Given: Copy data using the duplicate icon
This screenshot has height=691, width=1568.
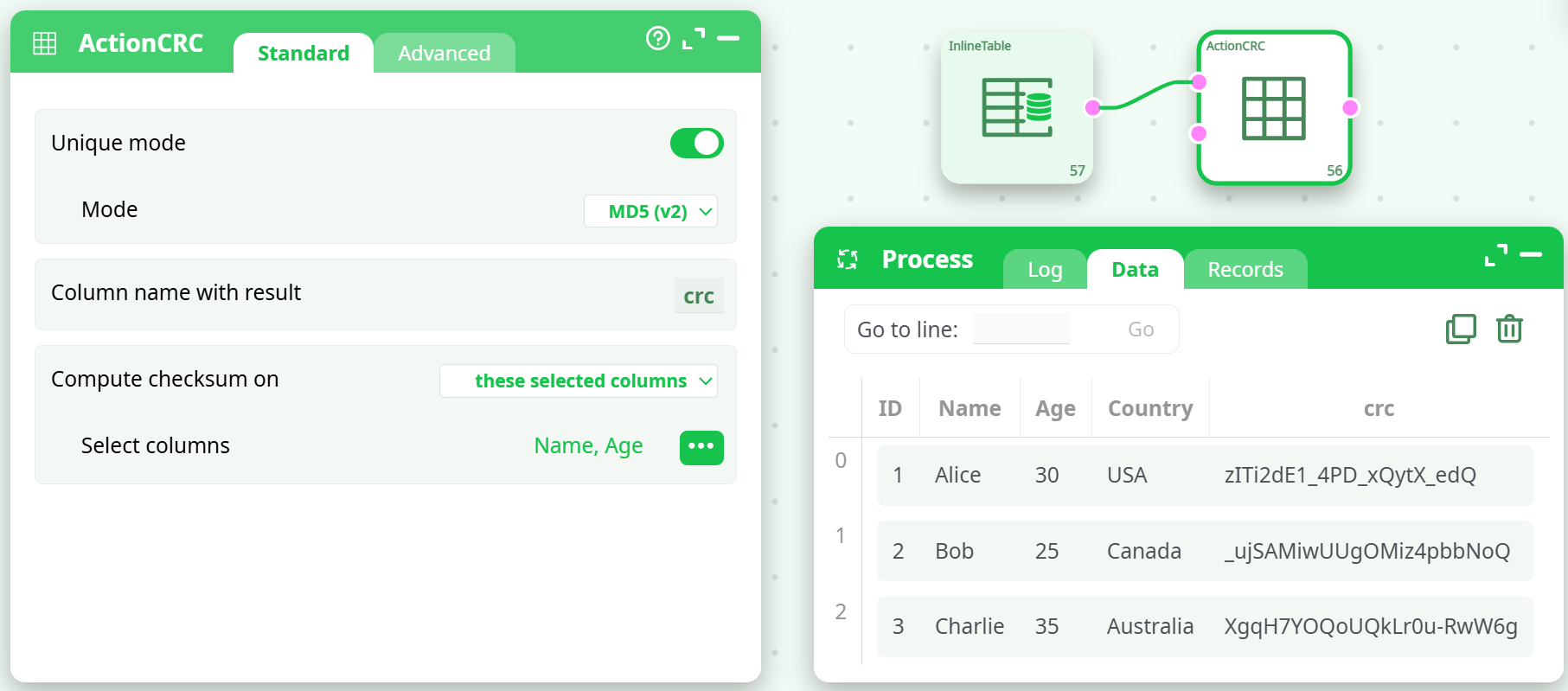Looking at the screenshot, I should point(1461,330).
